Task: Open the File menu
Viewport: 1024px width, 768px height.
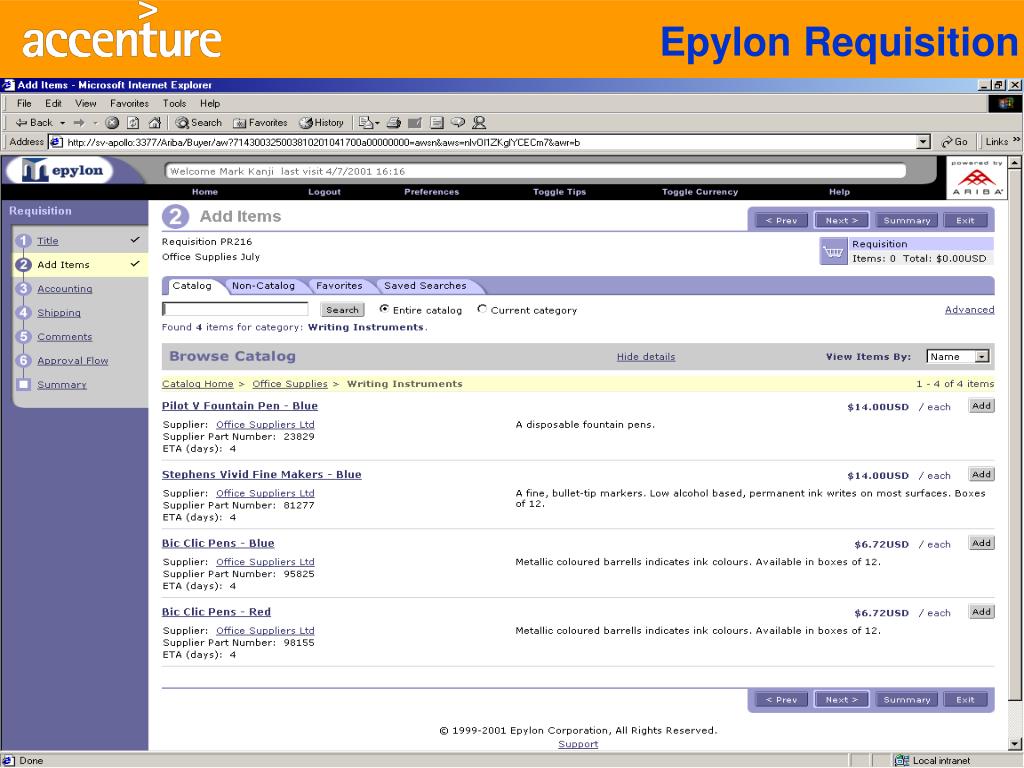Action: pyautogui.click(x=24, y=103)
